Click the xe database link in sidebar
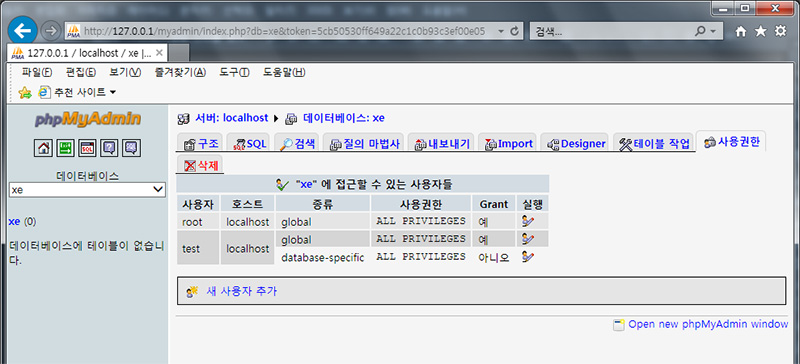The width and height of the screenshot is (800, 364). point(14,222)
